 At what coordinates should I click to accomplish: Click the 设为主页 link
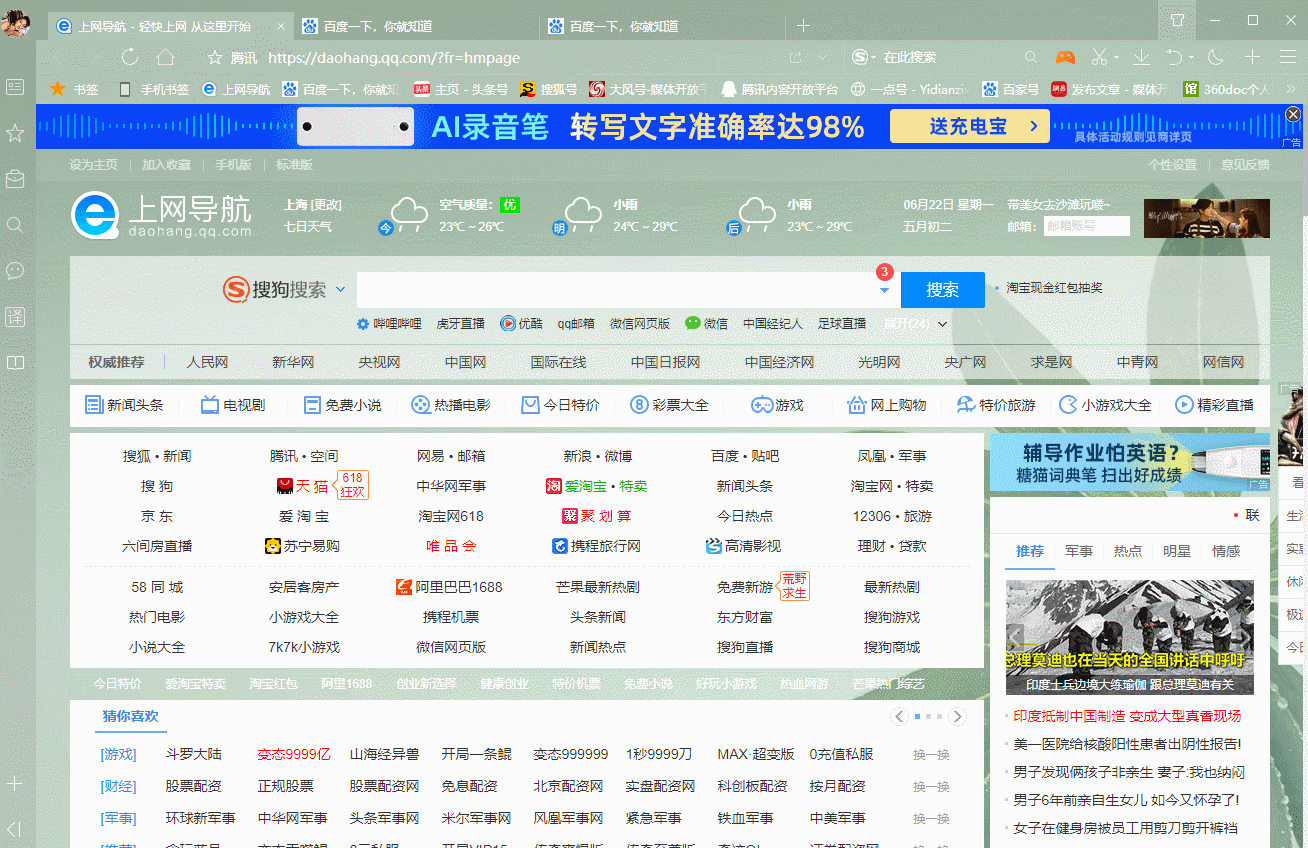(x=92, y=165)
